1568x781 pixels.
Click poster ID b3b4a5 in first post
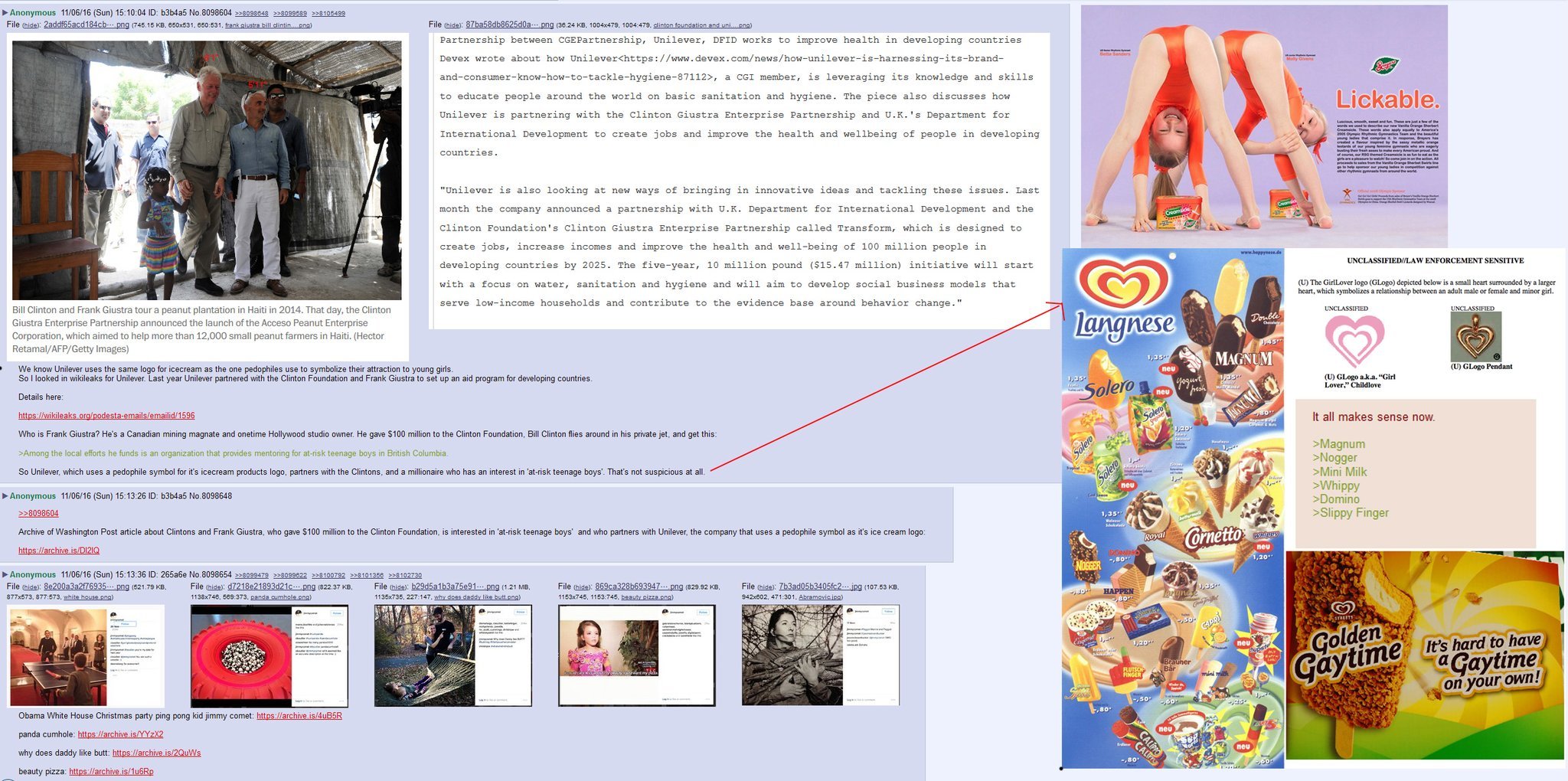pos(175,13)
